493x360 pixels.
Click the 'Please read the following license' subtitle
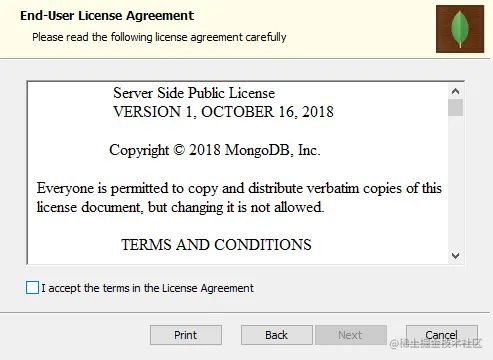point(159,37)
